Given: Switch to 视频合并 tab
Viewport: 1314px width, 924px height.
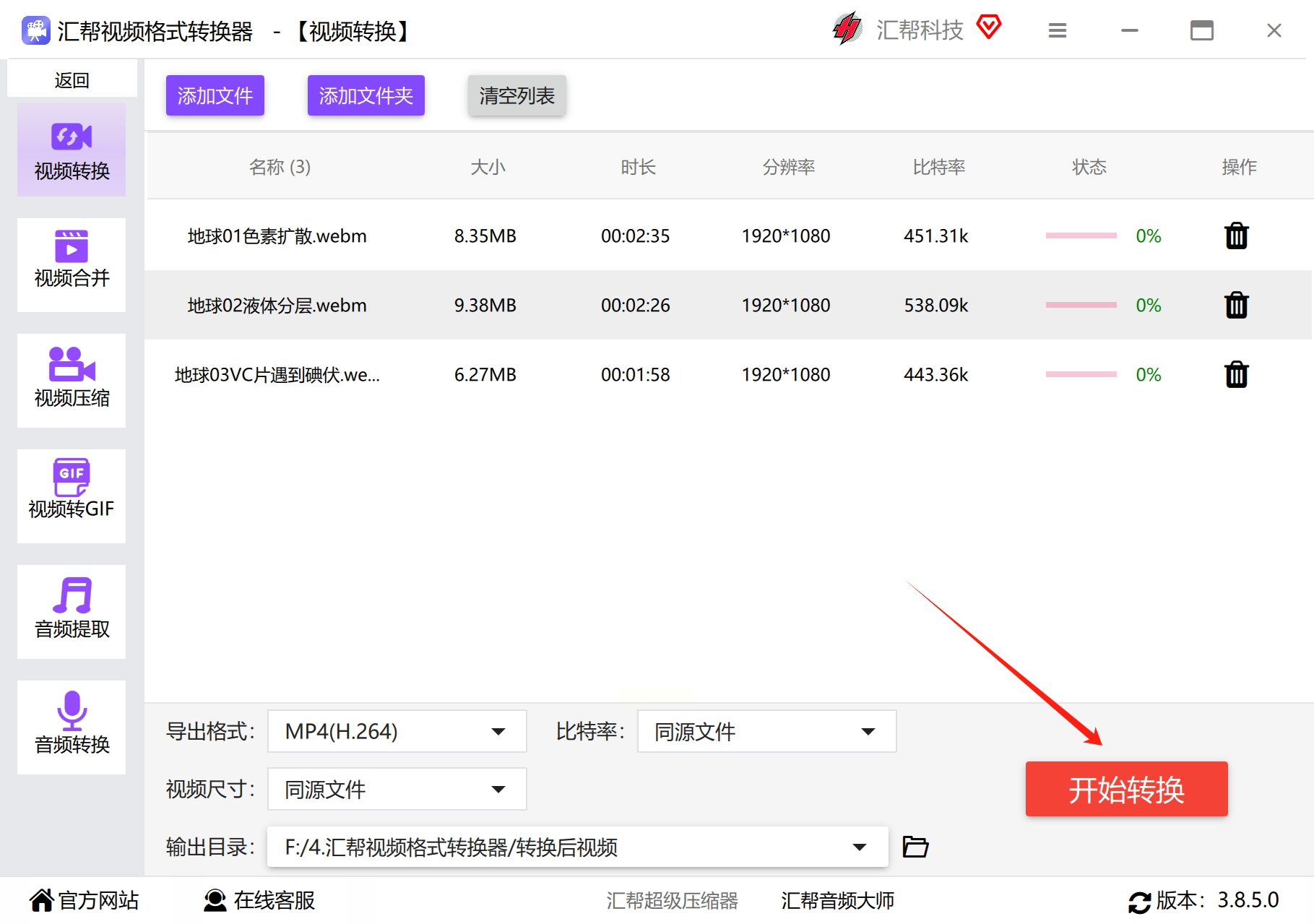Looking at the screenshot, I should (x=72, y=264).
